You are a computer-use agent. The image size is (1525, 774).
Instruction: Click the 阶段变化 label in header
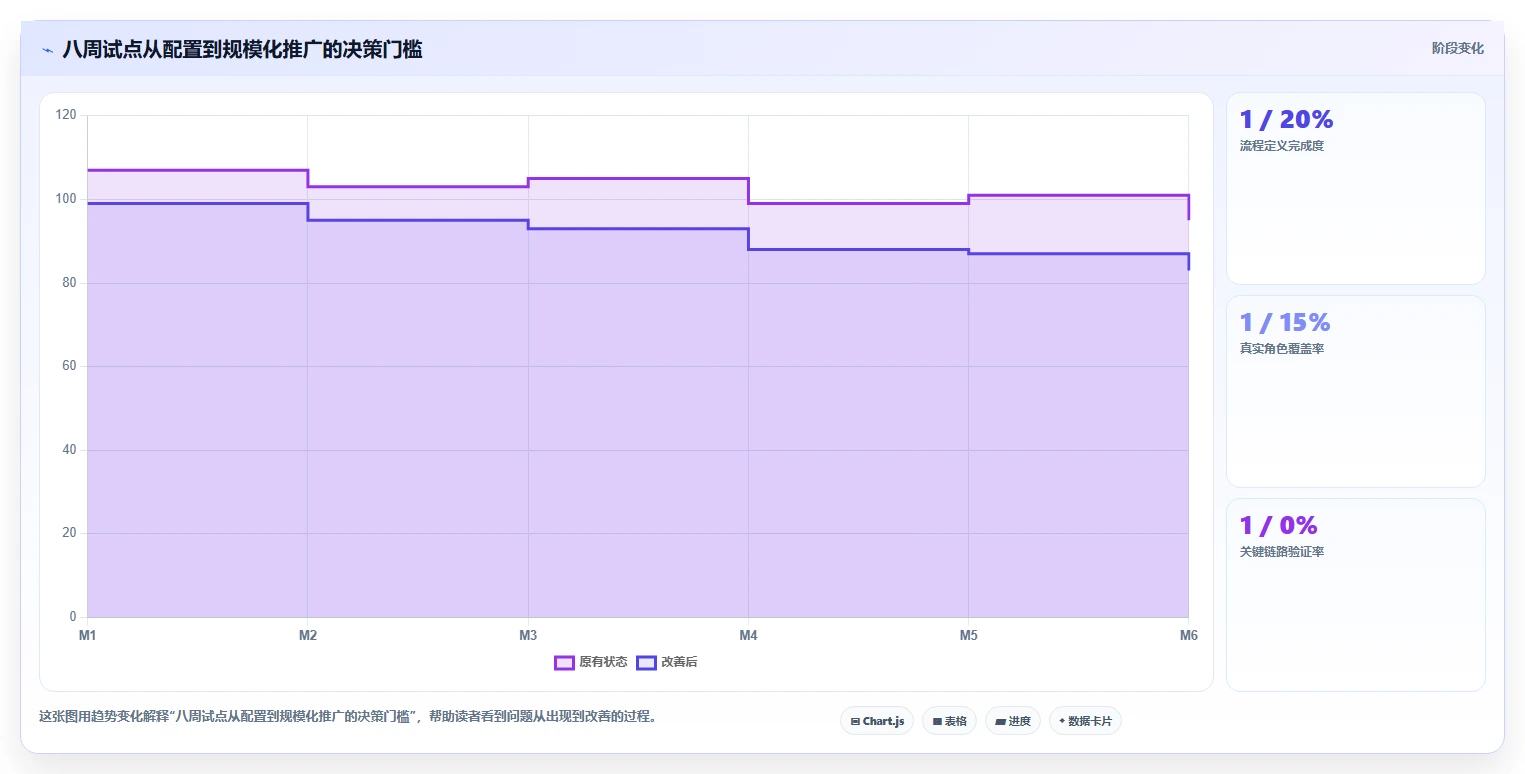pyautogui.click(x=1458, y=48)
